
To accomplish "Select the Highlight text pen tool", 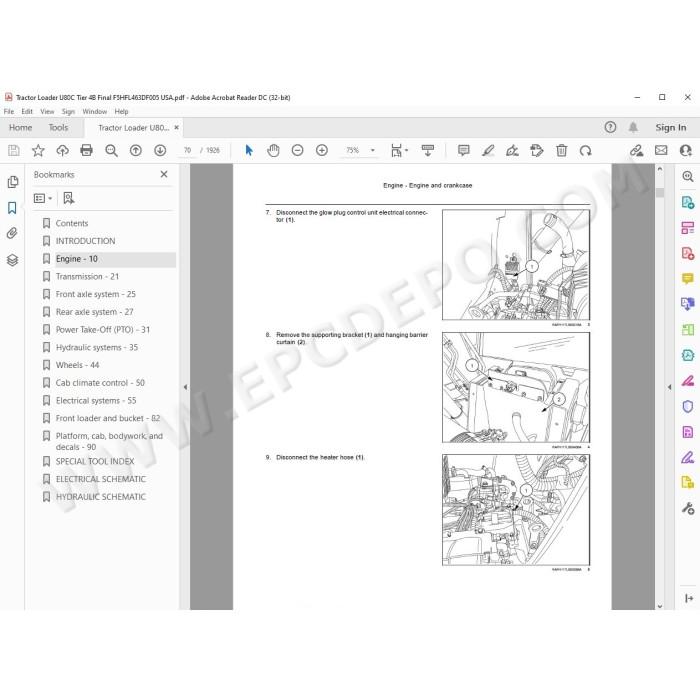I will click(488, 150).
